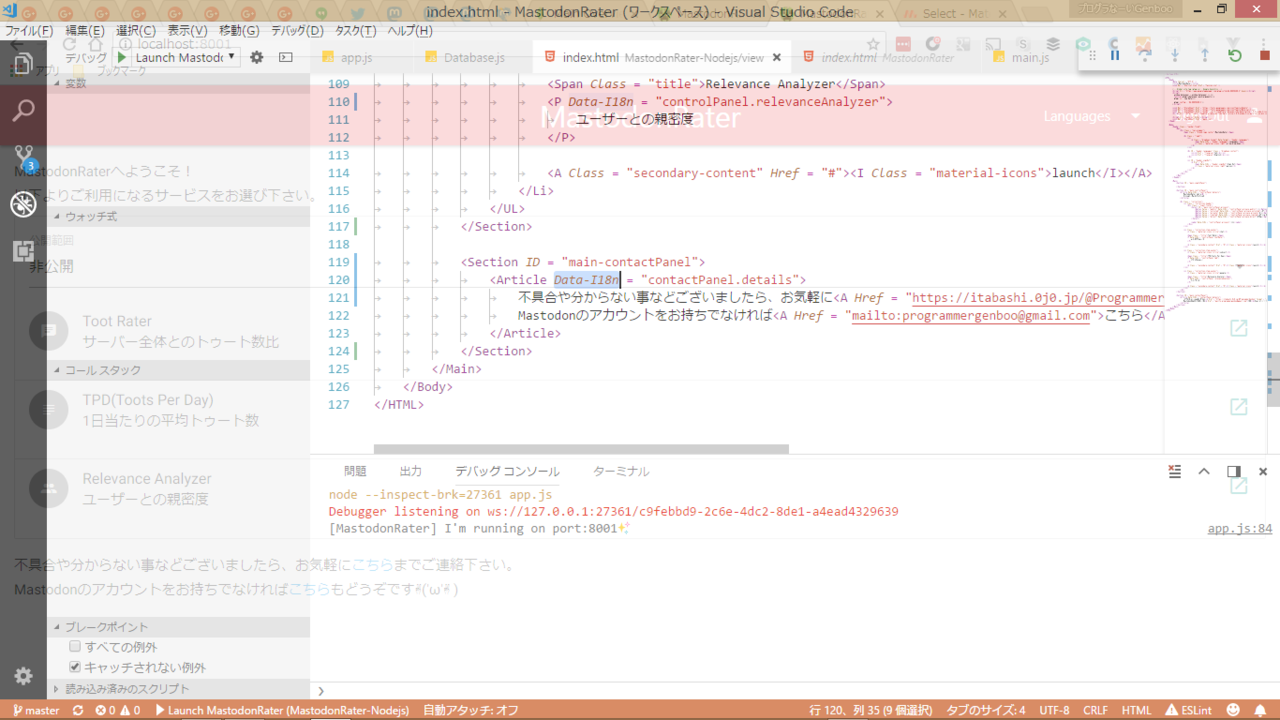Pause the debugger from debug toolbar
Screen dimensions: 1280x720
[x=1115, y=55]
